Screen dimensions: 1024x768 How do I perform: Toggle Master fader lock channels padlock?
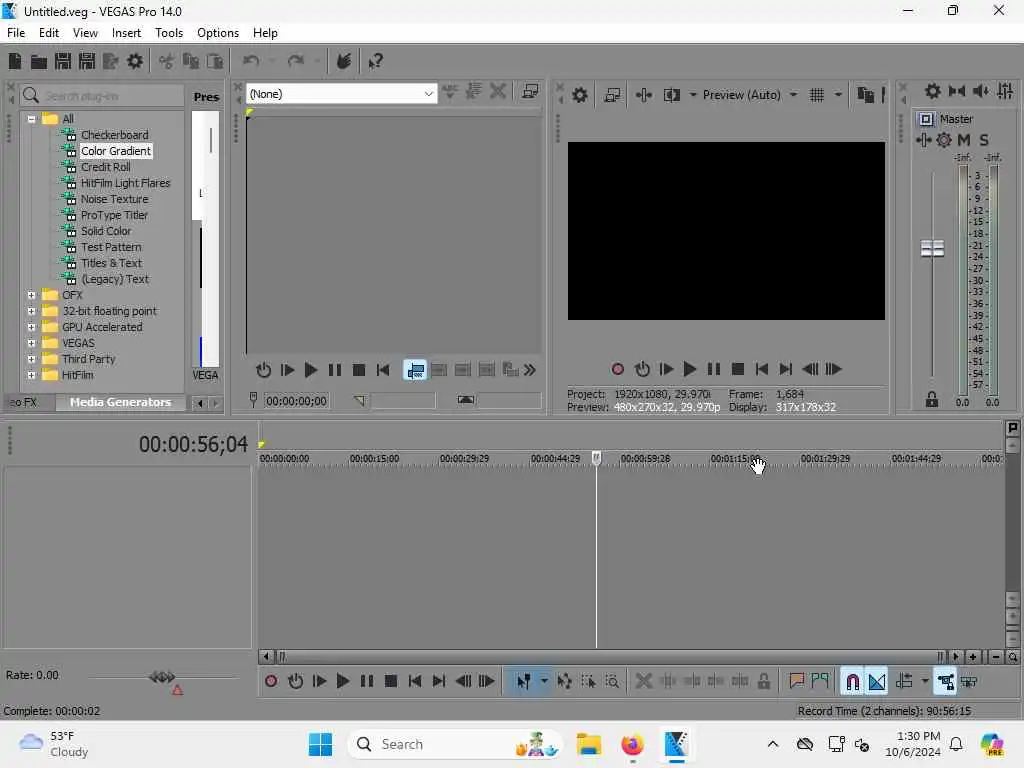pos(932,400)
